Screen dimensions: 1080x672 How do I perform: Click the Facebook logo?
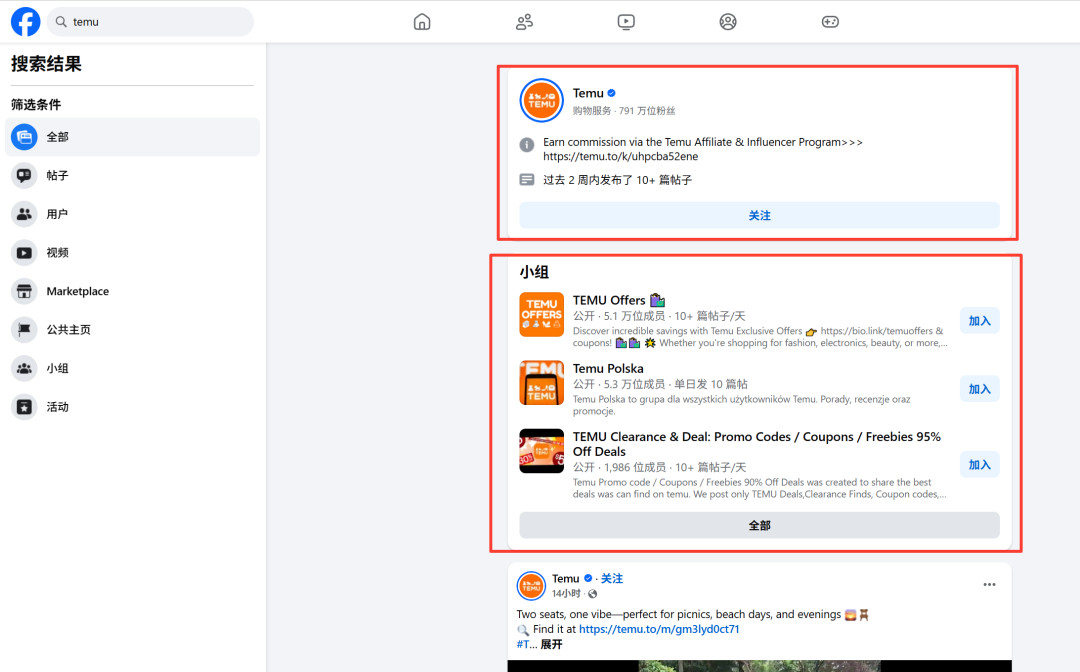[24, 21]
